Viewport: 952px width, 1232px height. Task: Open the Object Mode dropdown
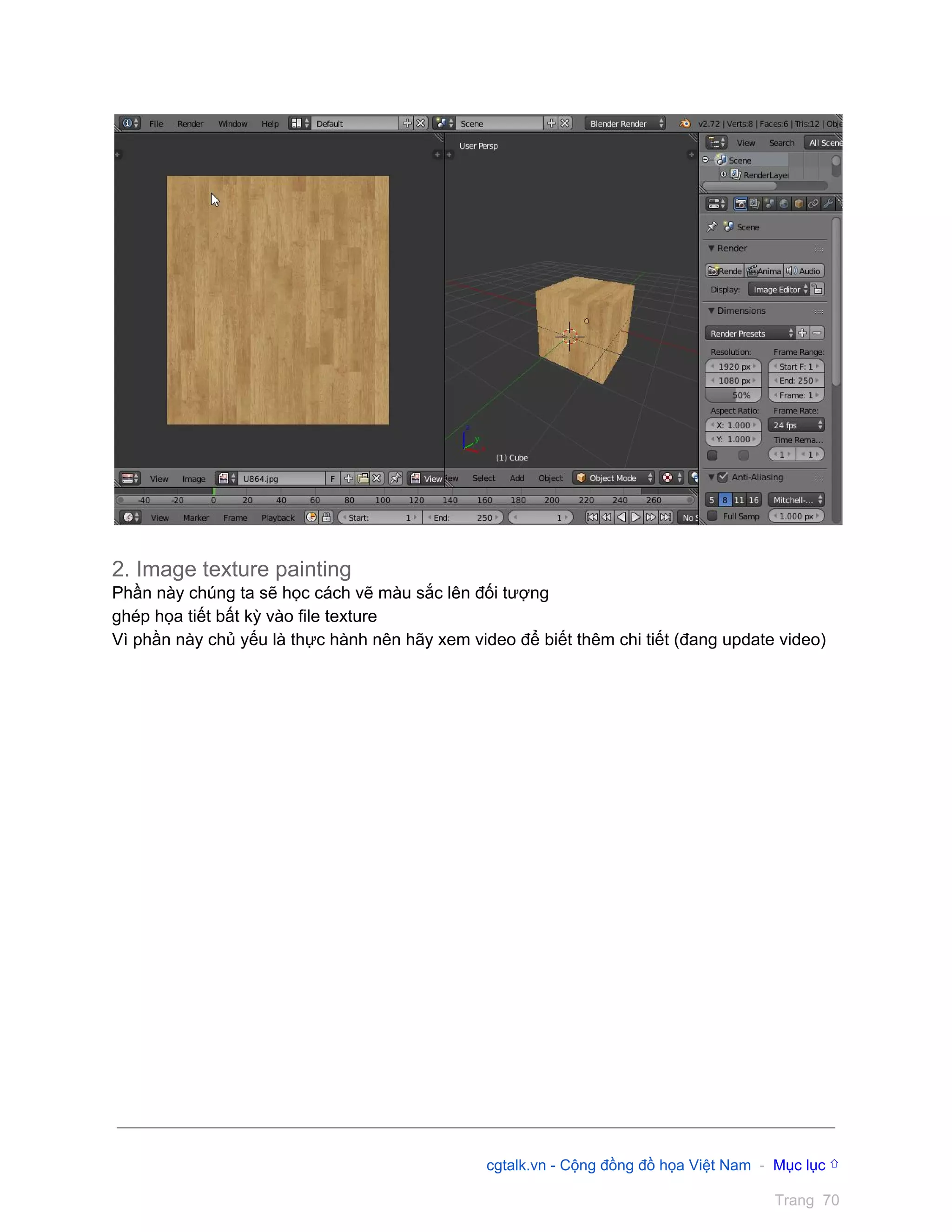pos(614,478)
